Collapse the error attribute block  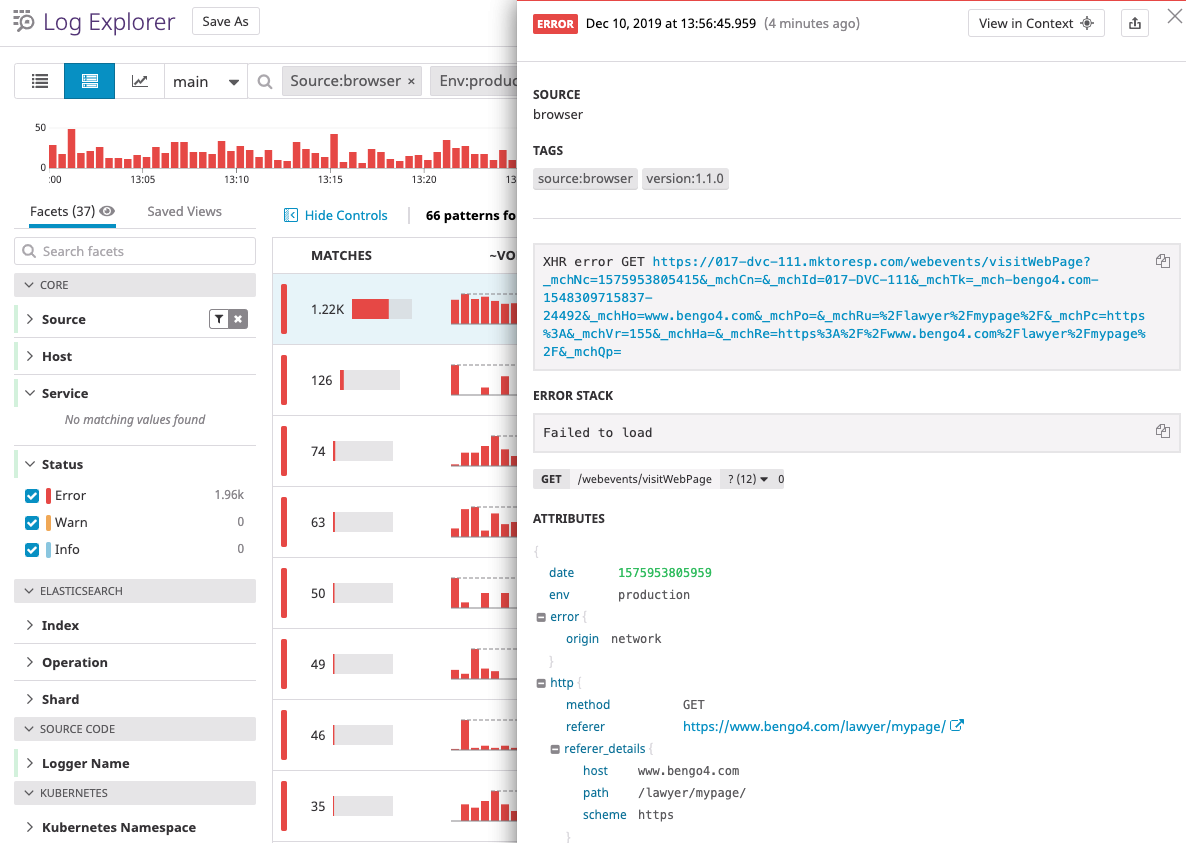tap(541, 617)
